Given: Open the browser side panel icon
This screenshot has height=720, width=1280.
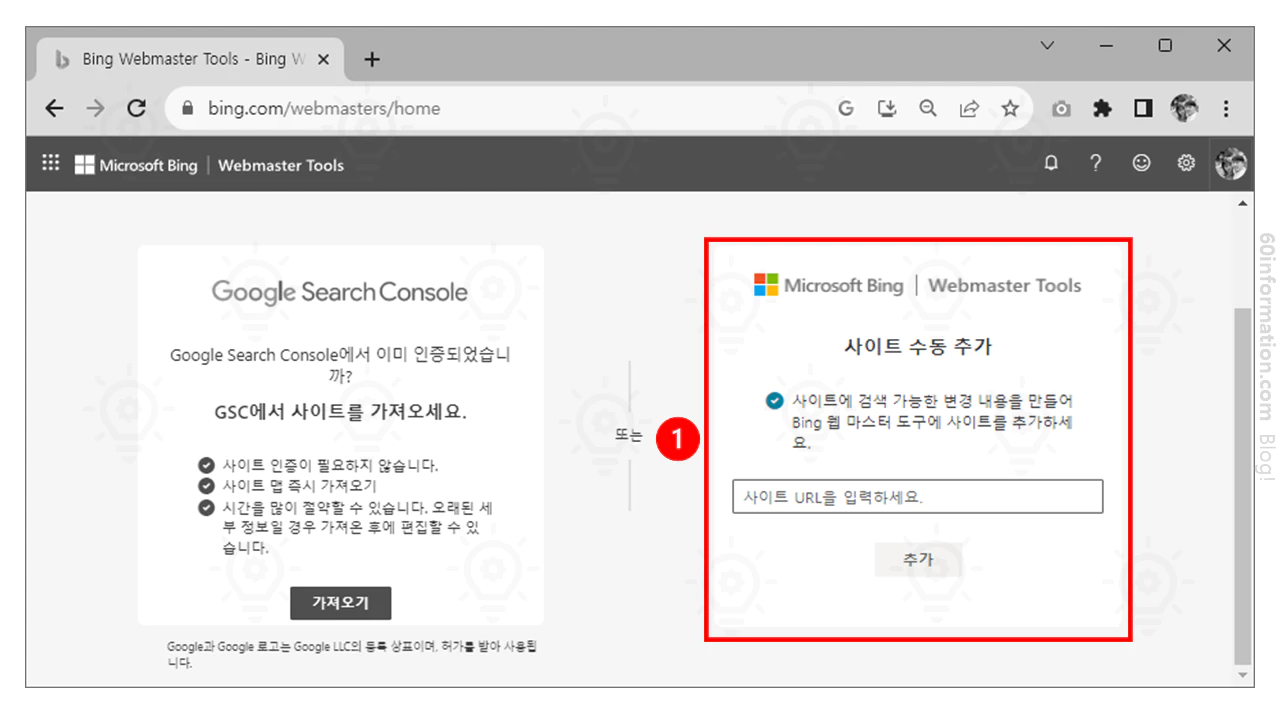Looking at the screenshot, I should [1142, 108].
